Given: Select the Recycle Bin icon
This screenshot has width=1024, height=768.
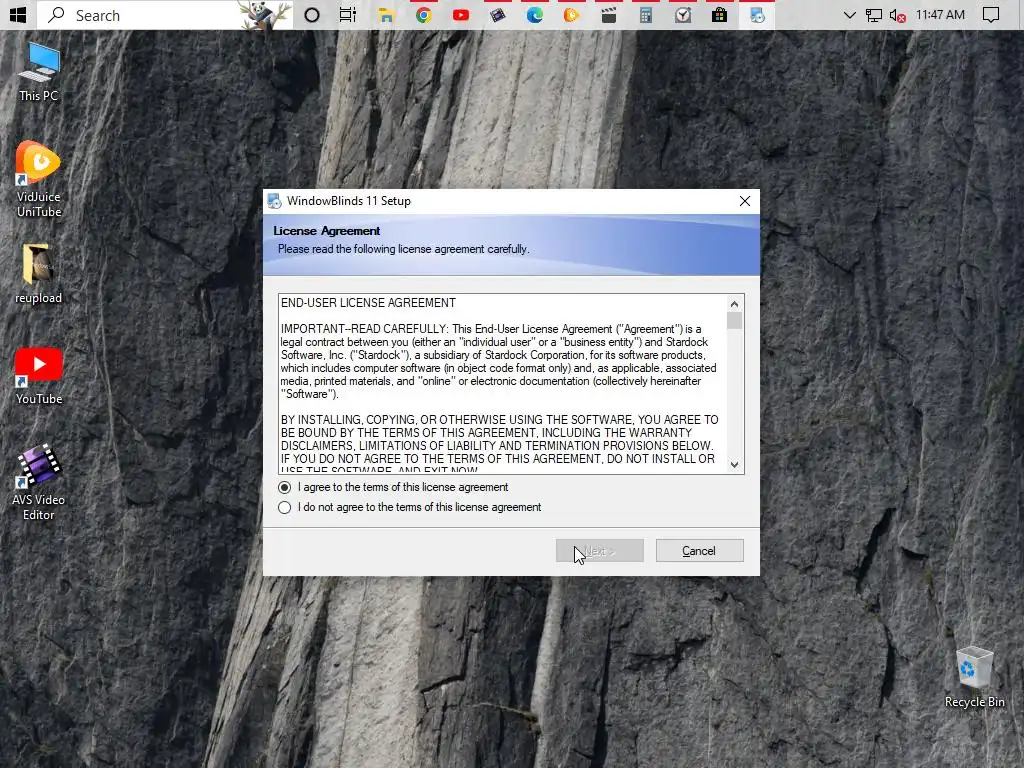Looking at the screenshot, I should tap(974, 677).
